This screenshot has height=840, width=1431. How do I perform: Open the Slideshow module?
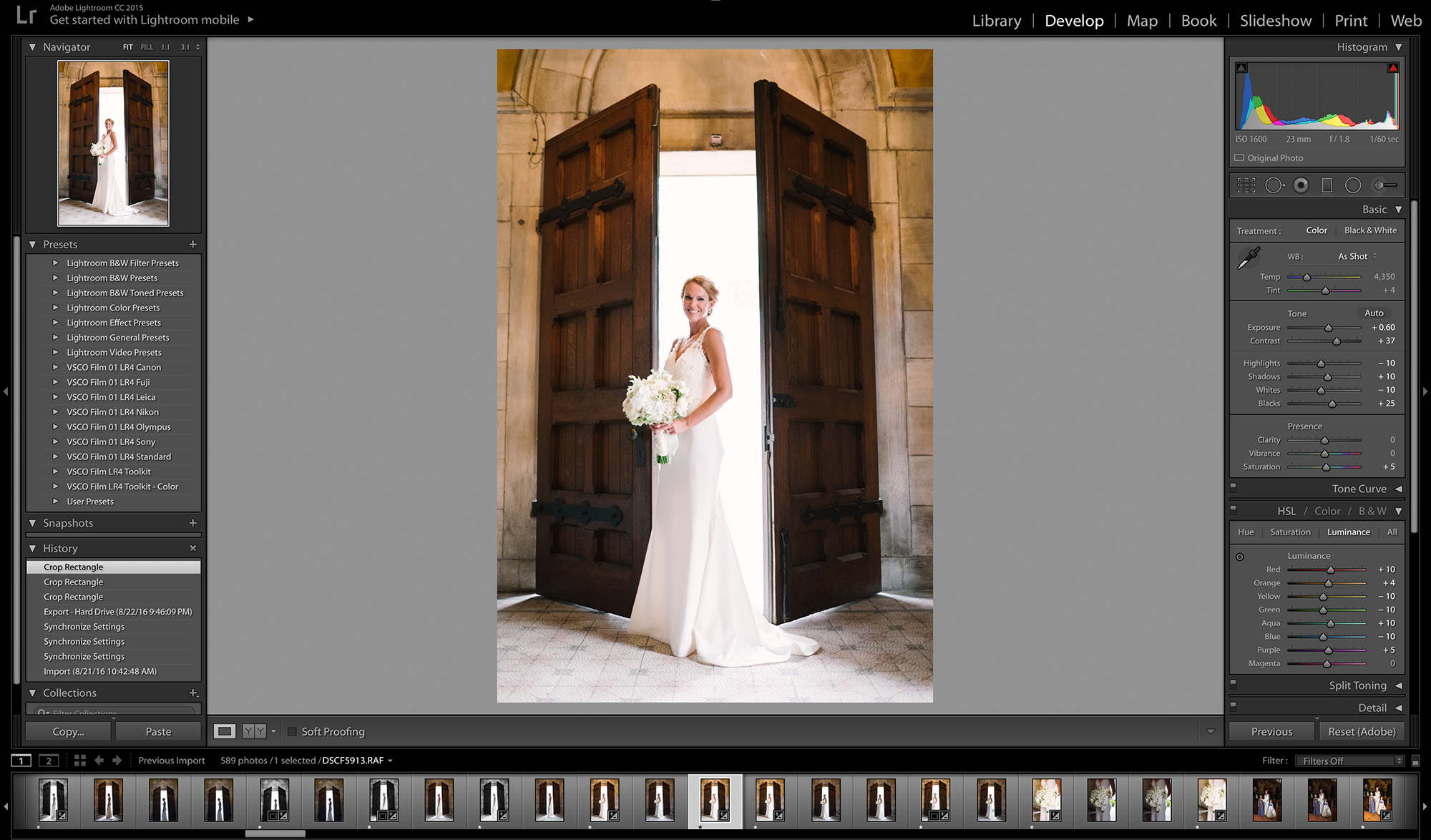pyautogui.click(x=1276, y=21)
